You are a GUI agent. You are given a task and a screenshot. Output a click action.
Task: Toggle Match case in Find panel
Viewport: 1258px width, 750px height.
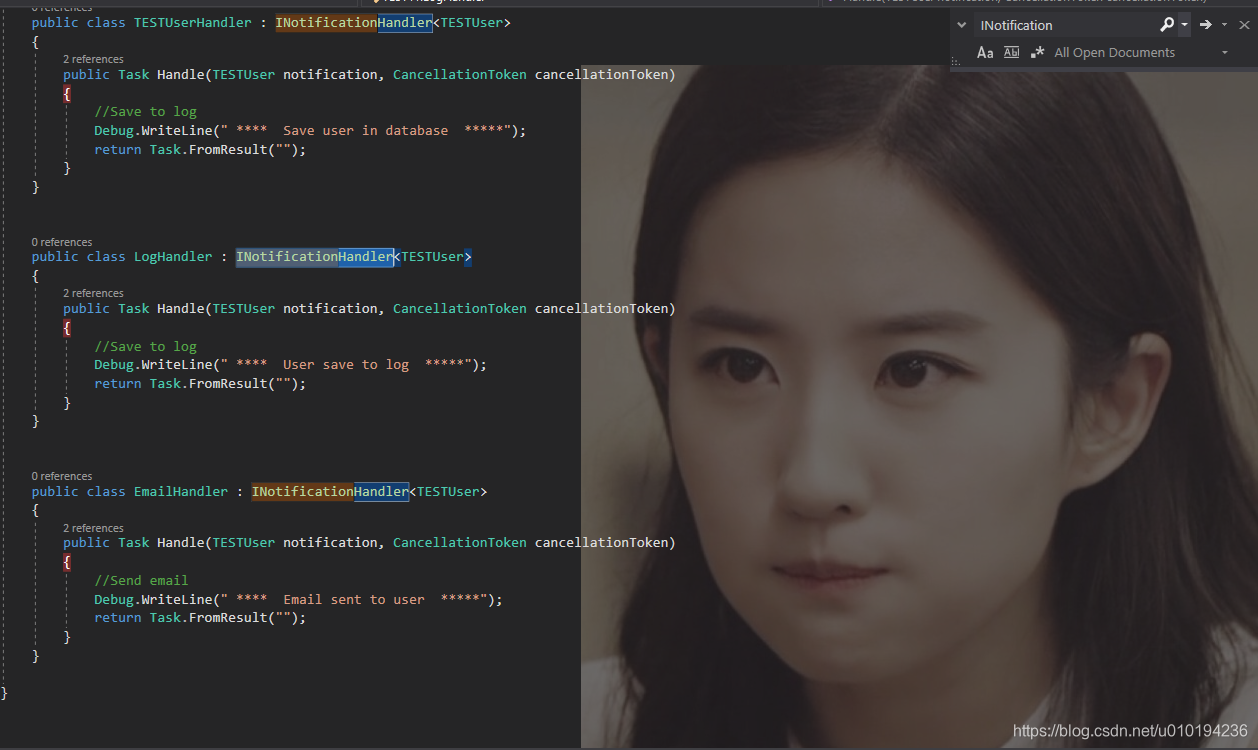(x=985, y=52)
